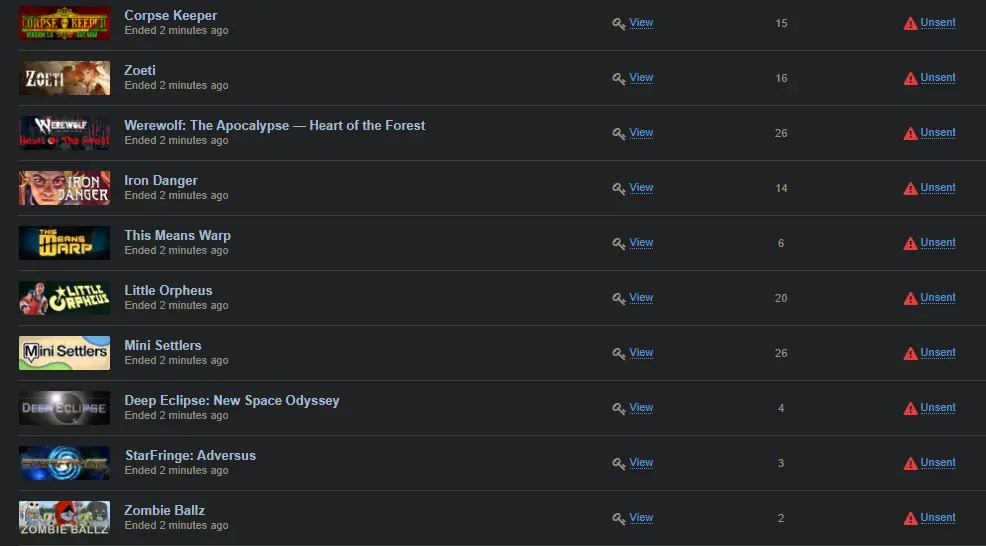Click Unsent status for Werewolf: The Apocalypse

point(938,133)
